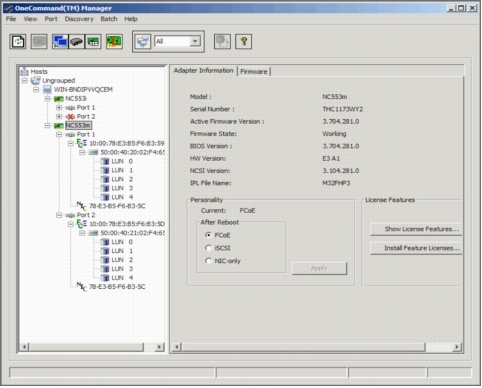Image resolution: width=482 pixels, height=388 pixels.
Task: Click the tree panel horizontal scrollbar thumb
Action: [86, 347]
